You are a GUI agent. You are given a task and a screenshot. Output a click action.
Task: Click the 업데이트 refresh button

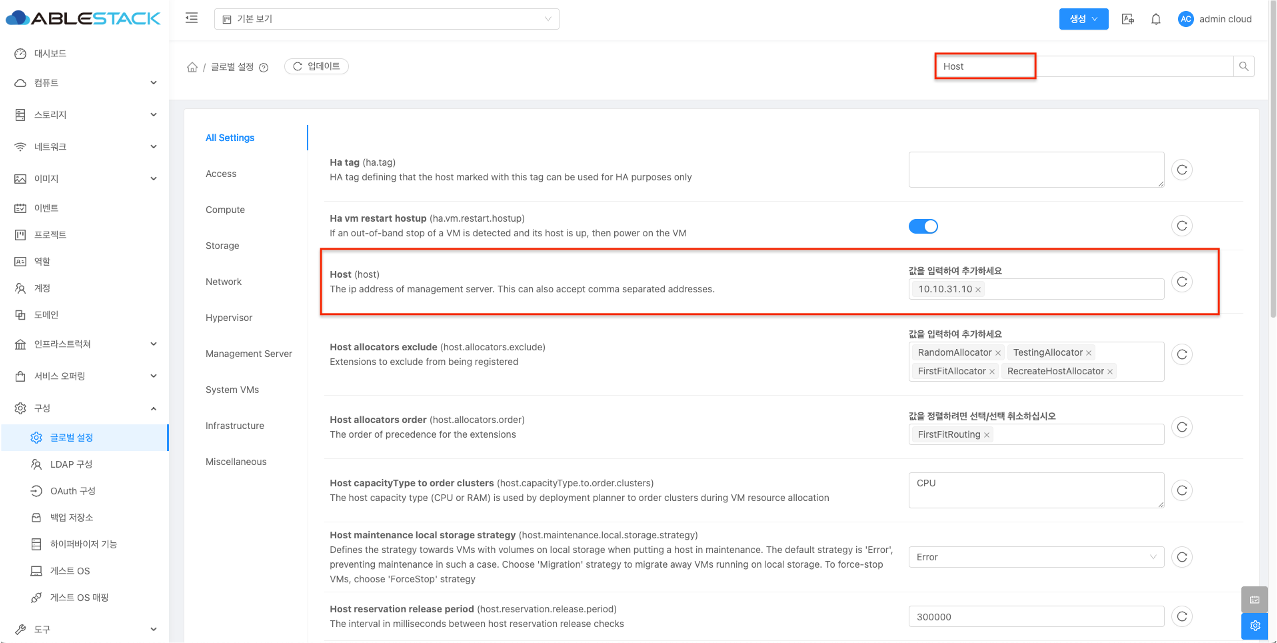pyautogui.click(x=317, y=66)
